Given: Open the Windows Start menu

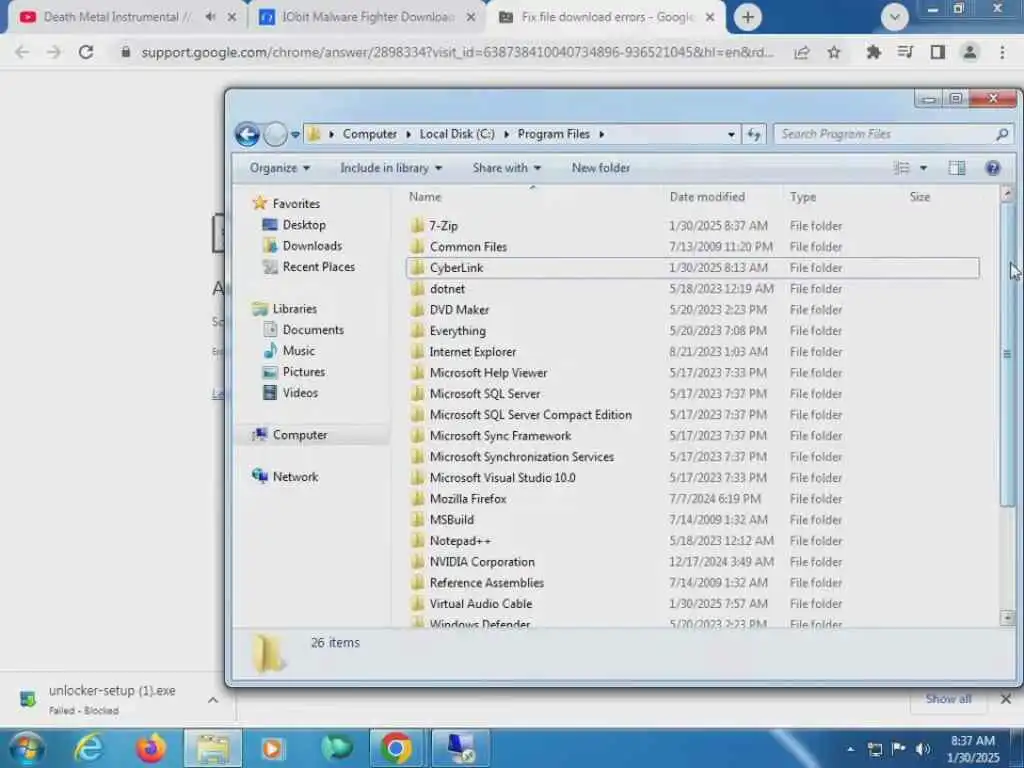Looking at the screenshot, I should pyautogui.click(x=26, y=748).
